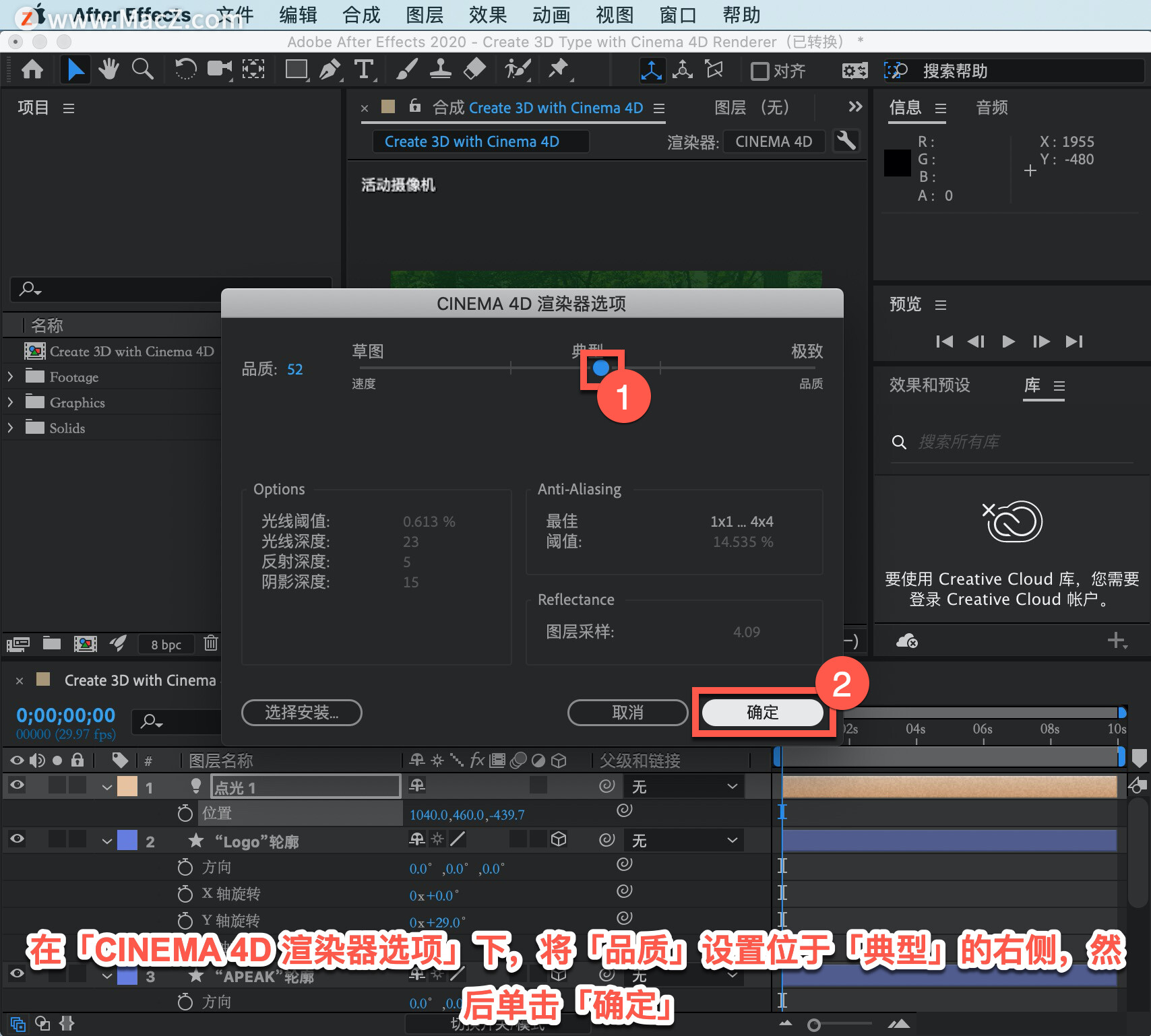Screen dimensions: 1151x1036
Task: Open the 效果 menu
Action: pyautogui.click(x=488, y=15)
